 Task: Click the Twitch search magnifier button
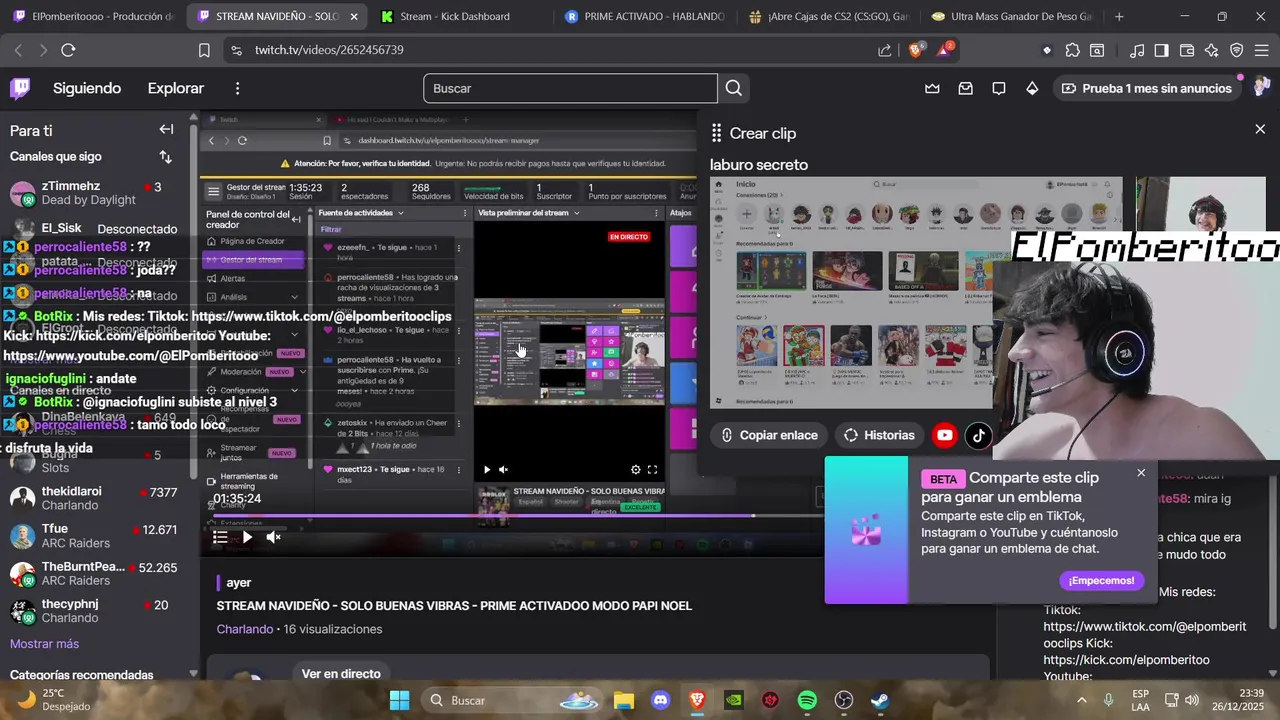pos(734,88)
